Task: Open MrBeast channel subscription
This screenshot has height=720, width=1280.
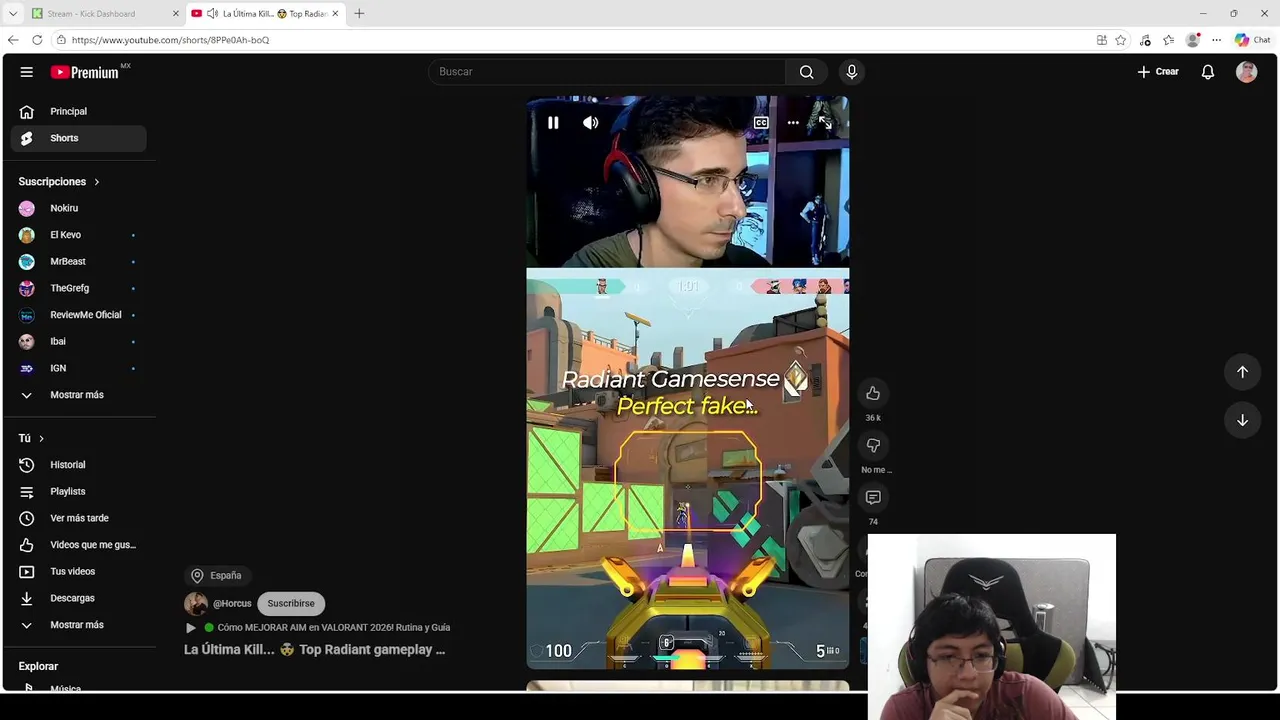Action: [x=78, y=261]
